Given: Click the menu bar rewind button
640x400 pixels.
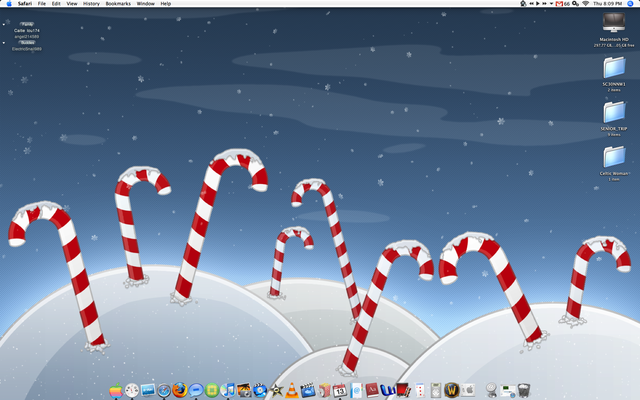Looking at the screenshot, I should pos(531,3).
